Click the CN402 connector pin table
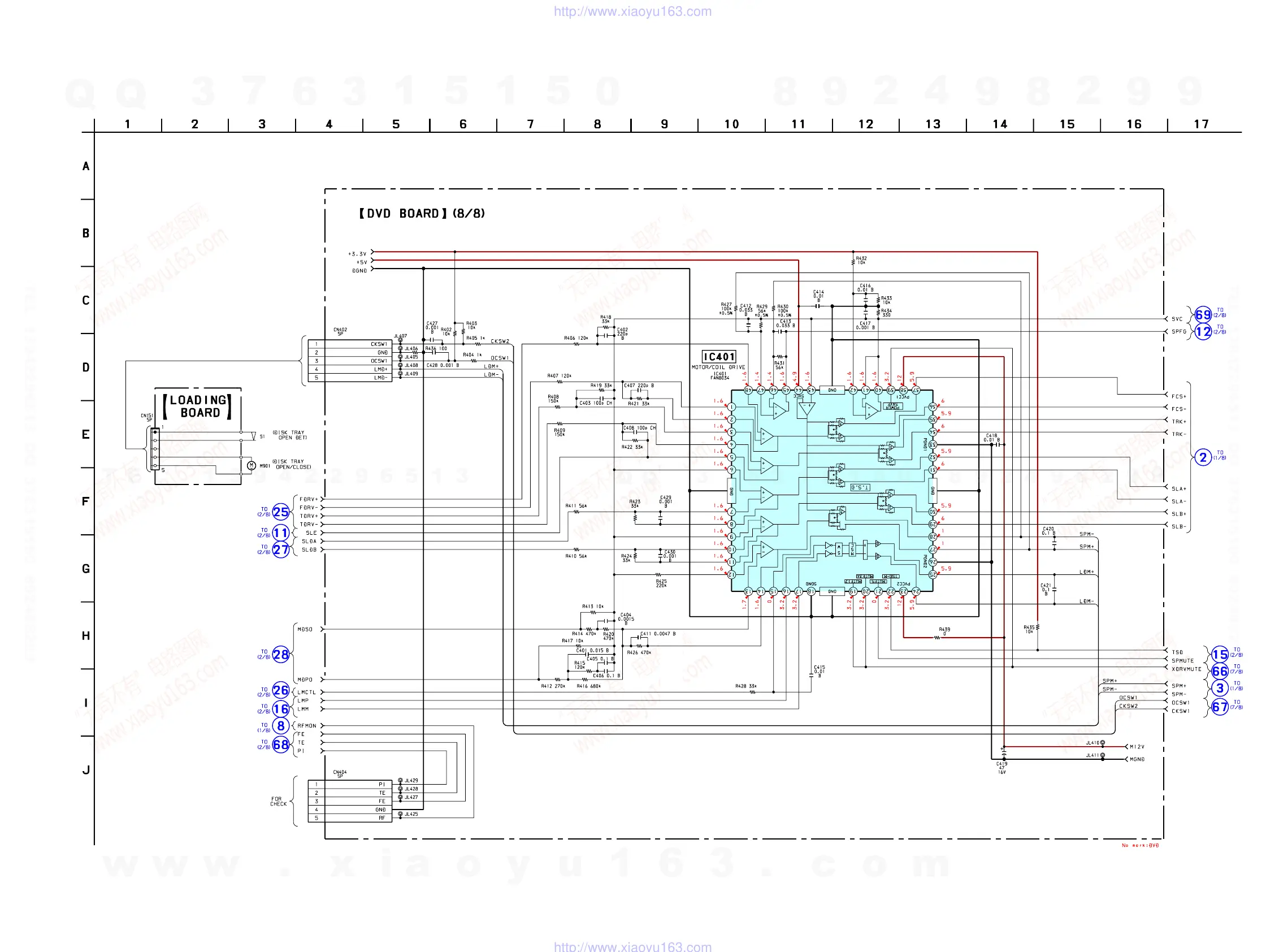The width and height of the screenshot is (1266, 952). point(350,361)
